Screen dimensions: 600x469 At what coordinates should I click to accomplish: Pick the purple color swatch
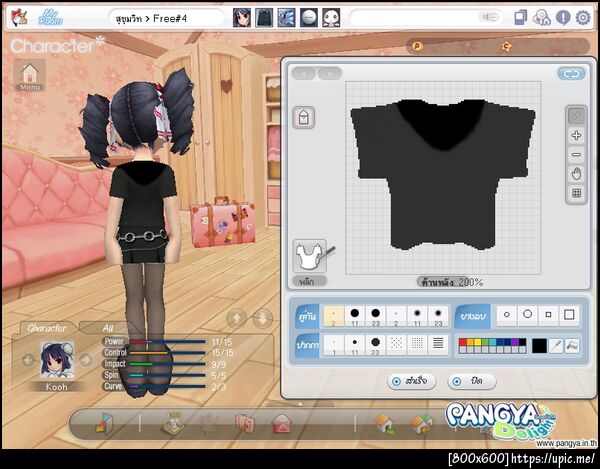pyautogui.click(x=515, y=342)
